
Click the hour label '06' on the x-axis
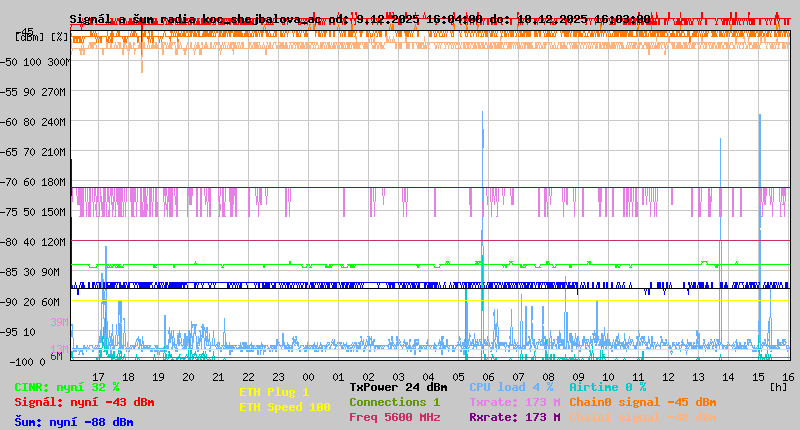point(488,377)
